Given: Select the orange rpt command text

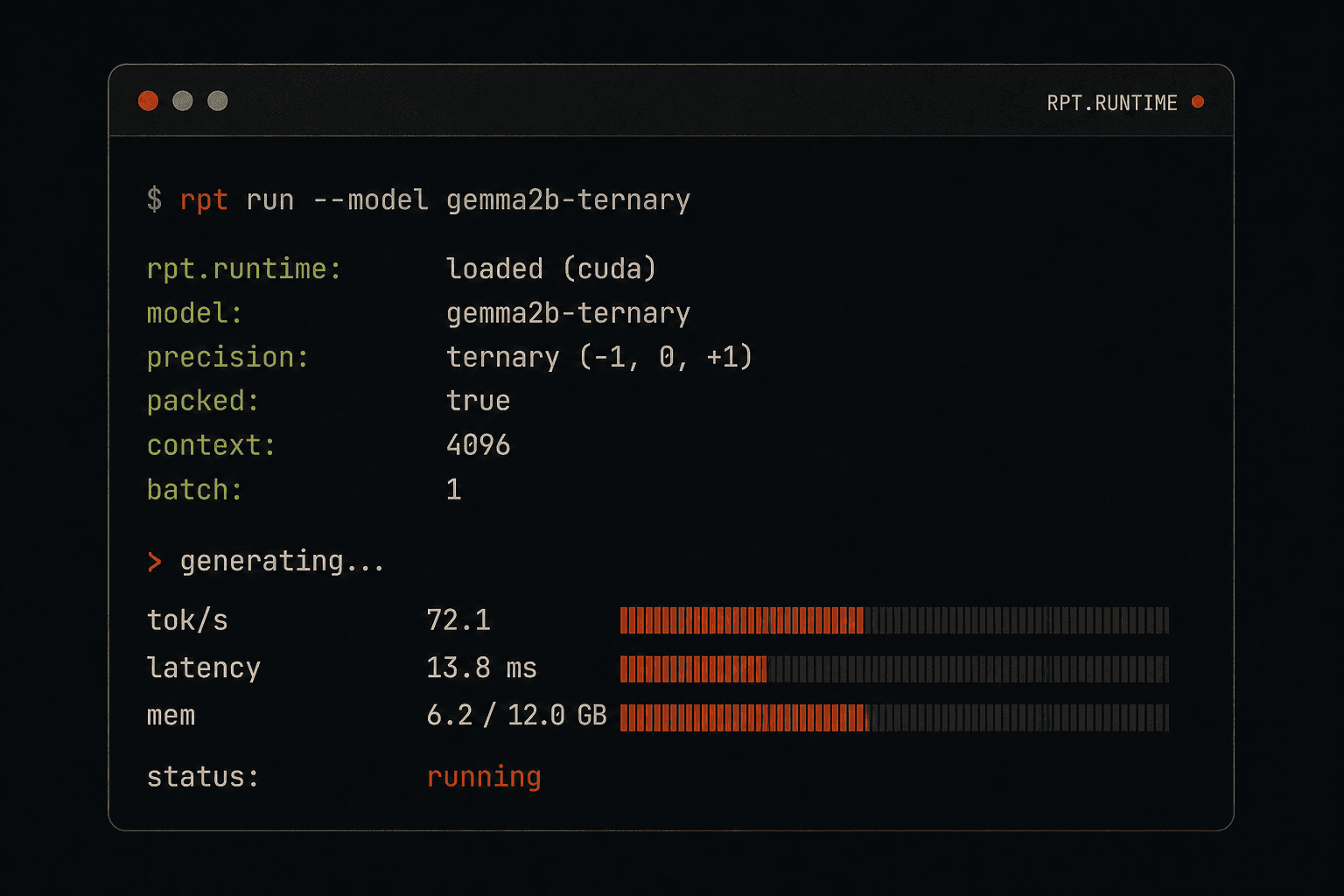Looking at the screenshot, I should click(204, 199).
